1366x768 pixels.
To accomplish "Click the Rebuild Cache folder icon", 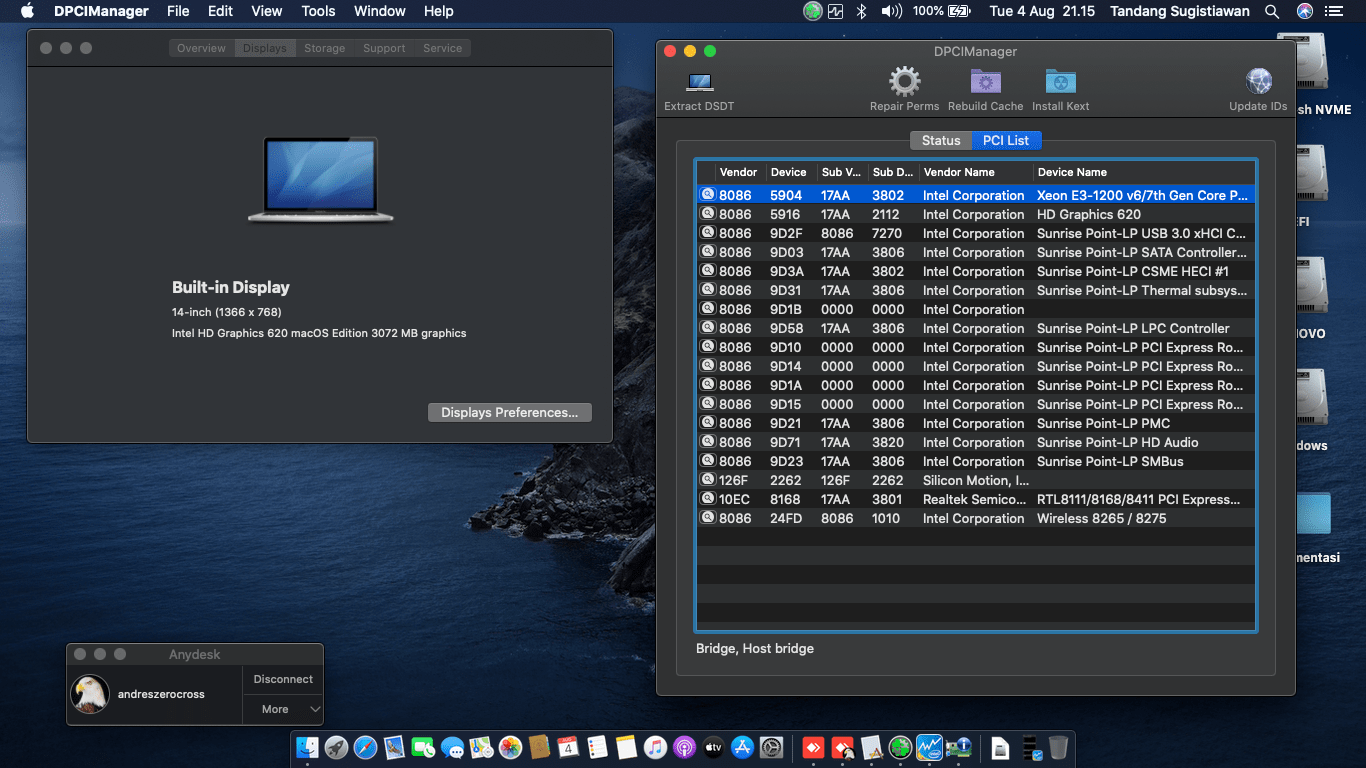I will pos(985,82).
